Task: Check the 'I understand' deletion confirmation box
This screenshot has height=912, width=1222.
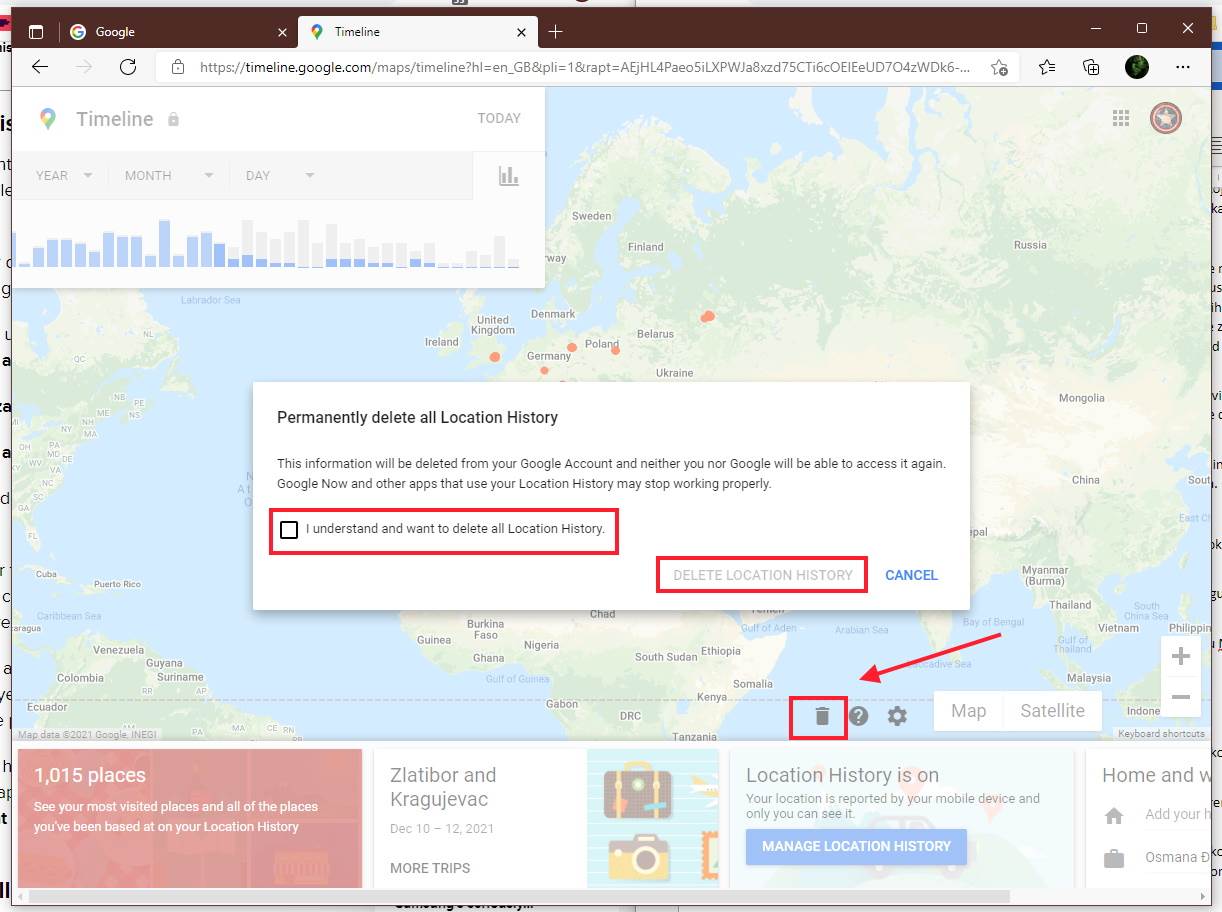Action: tap(289, 530)
